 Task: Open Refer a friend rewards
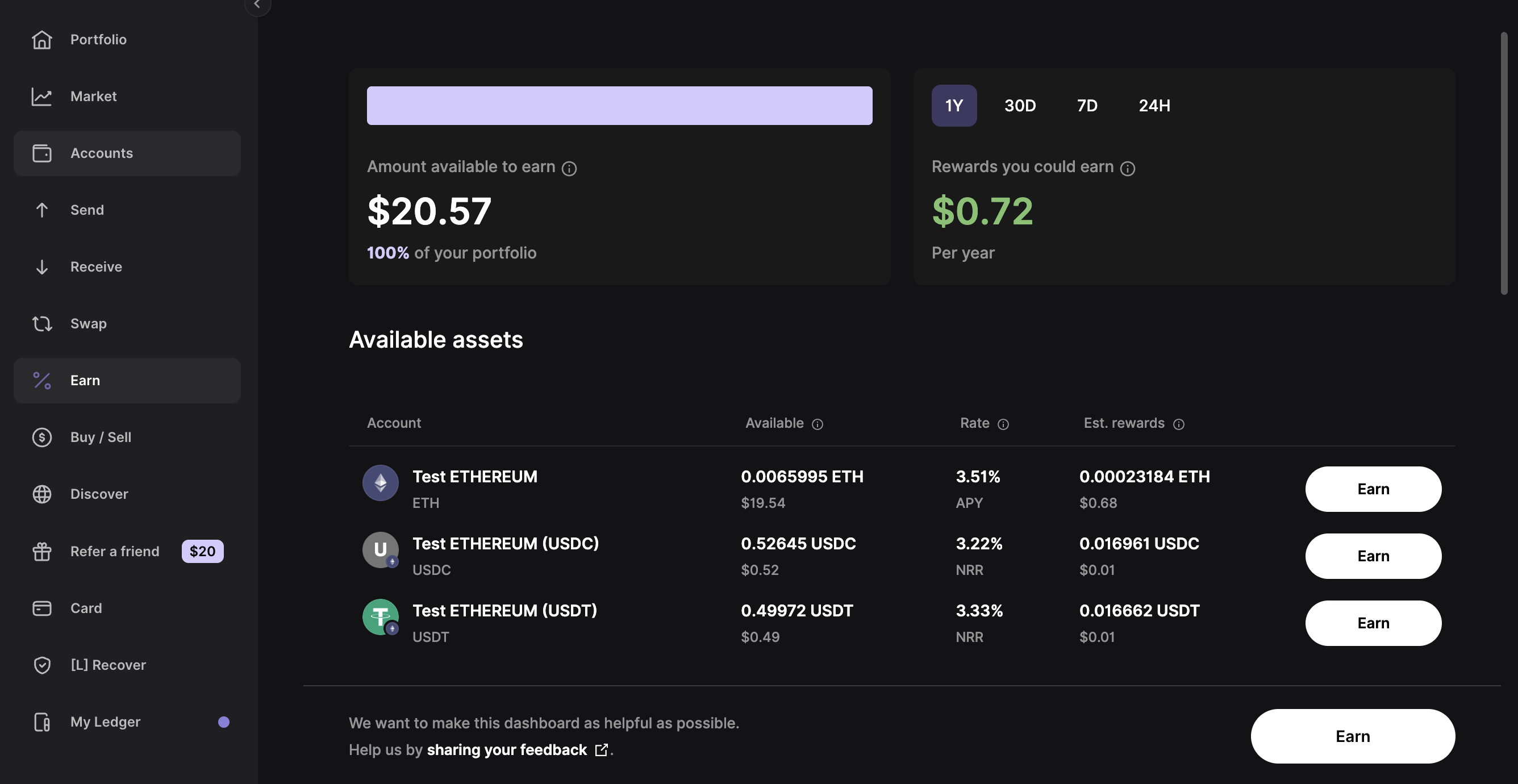point(115,551)
